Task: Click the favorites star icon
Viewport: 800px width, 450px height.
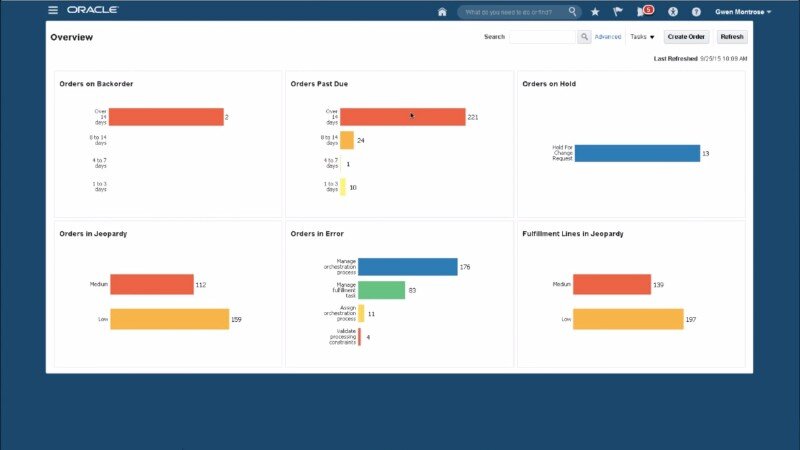Action: click(x=595, y=11)
